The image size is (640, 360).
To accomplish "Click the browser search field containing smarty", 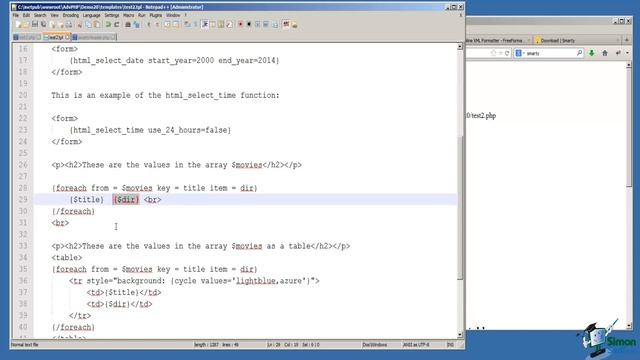I will tap(550, 53).
